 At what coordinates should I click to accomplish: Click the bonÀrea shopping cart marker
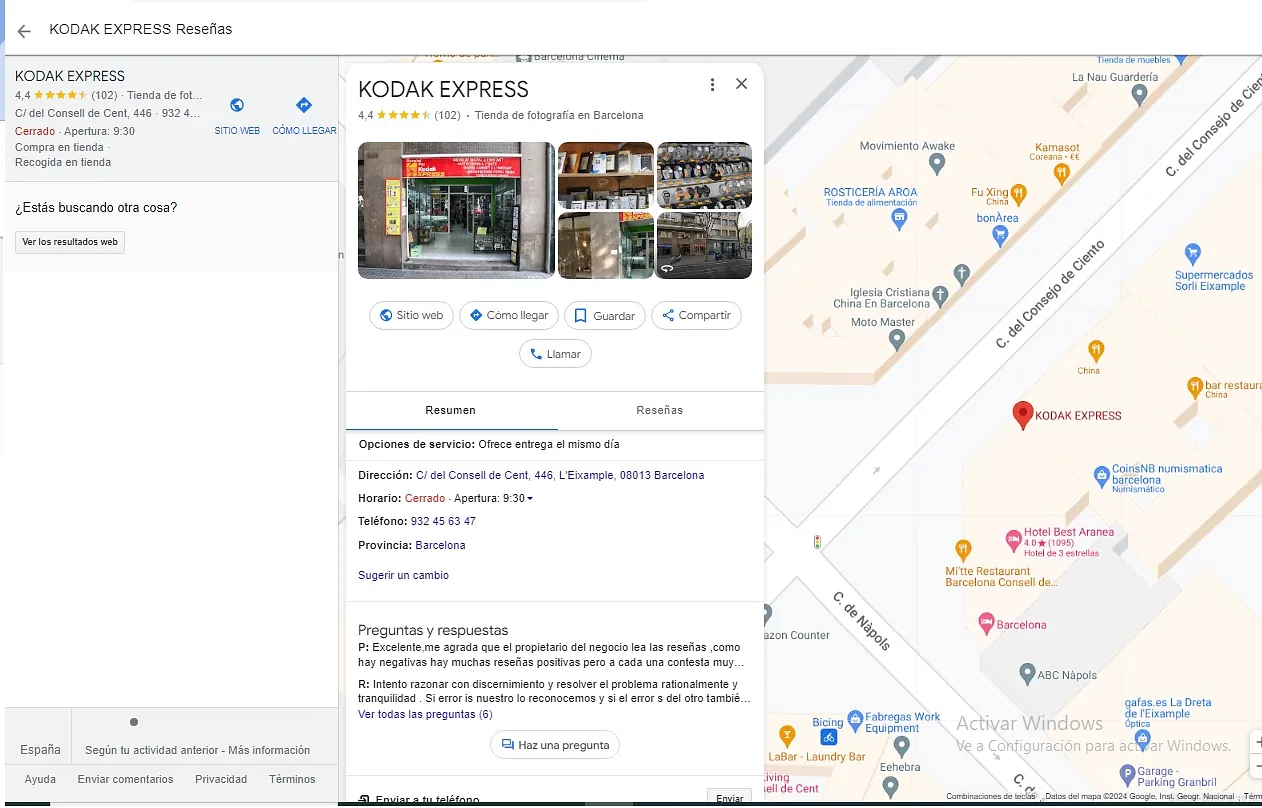point(1000,235)
